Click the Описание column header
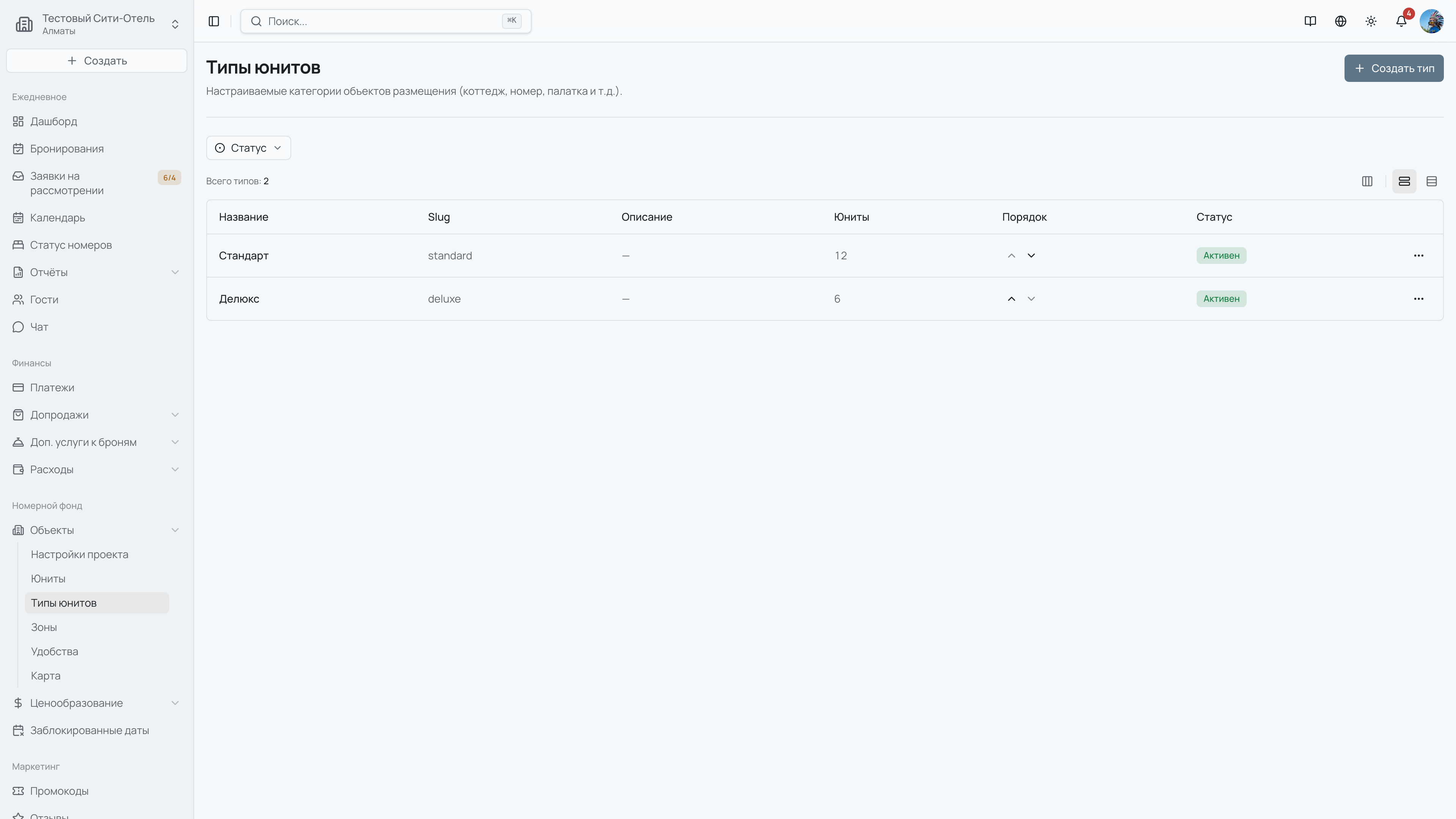 point(646,217)
